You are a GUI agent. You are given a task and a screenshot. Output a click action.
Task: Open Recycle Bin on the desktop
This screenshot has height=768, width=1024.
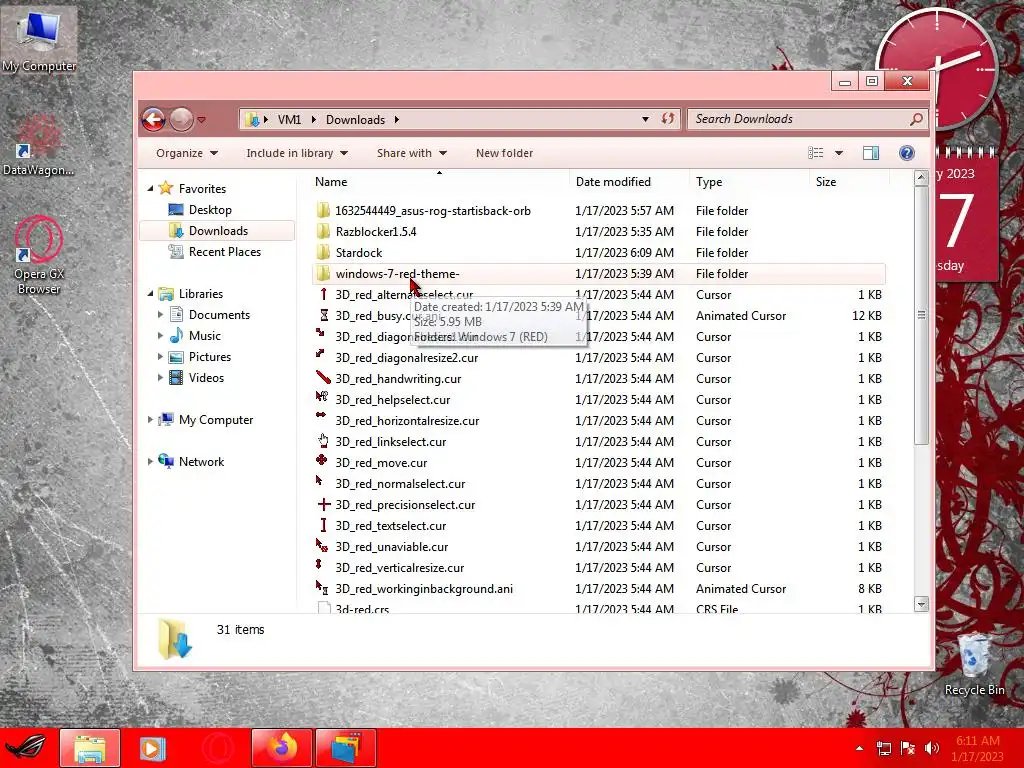[x=974, y=665]
